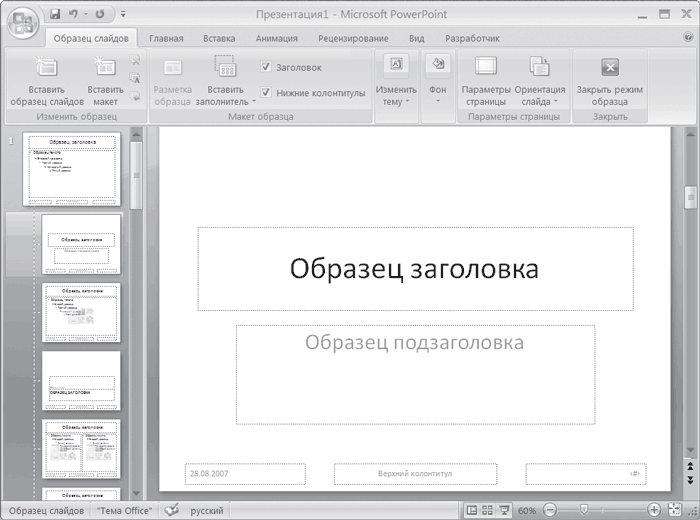Click the Верхний колонтитул footer placeholder
The width and height of the screenshot is (700, 520).
click(415, 474)
